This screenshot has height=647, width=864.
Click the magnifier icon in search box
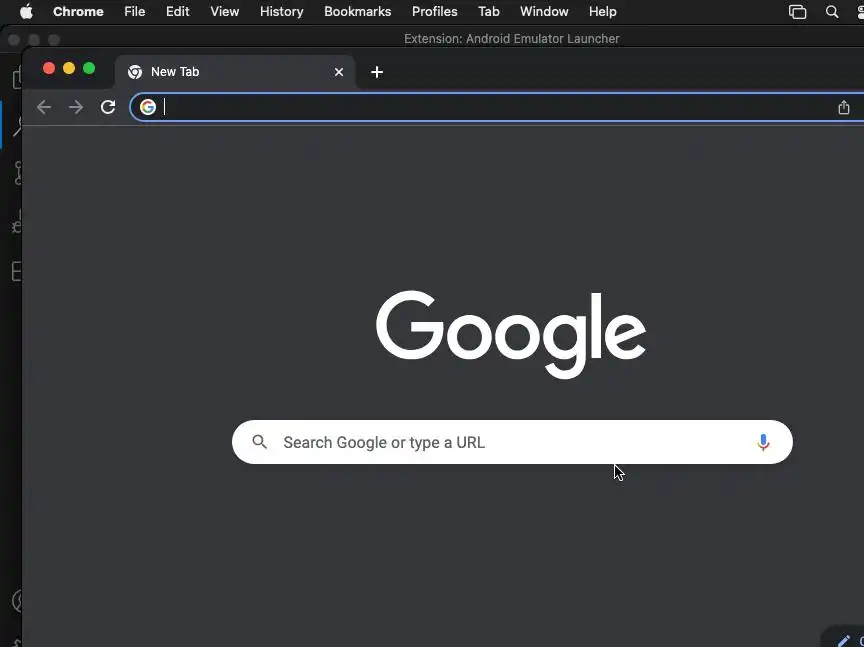(x=260, y=441)
